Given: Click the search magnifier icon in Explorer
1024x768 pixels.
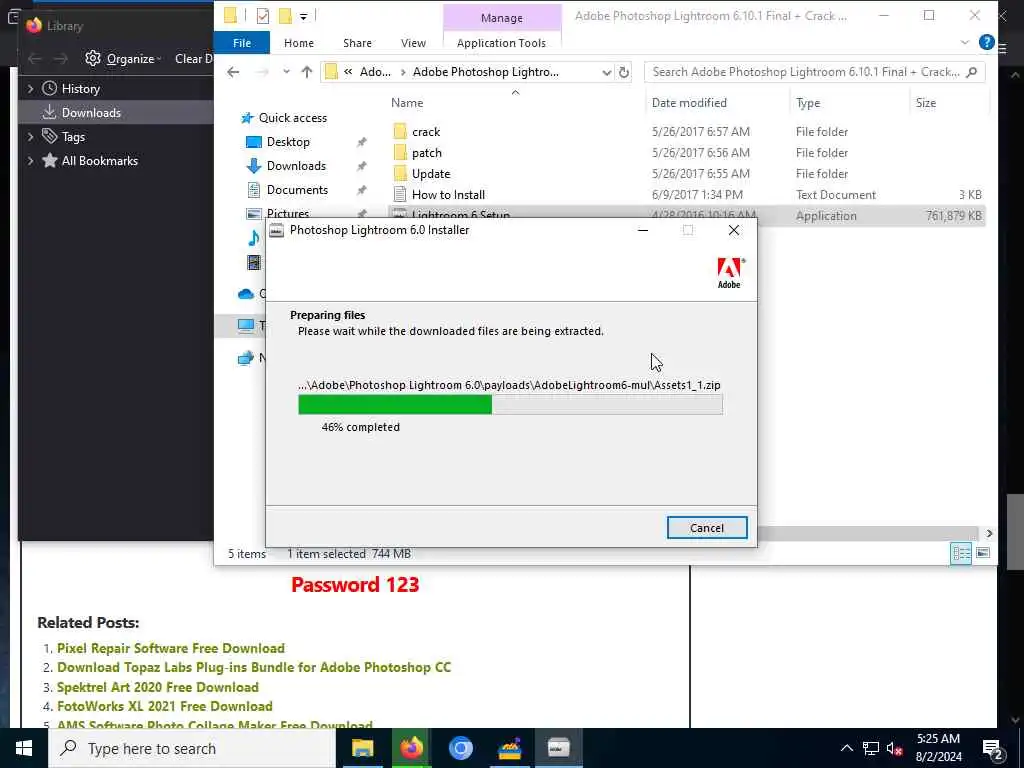Looking at the screenshot, I should (x=972, y=72).
